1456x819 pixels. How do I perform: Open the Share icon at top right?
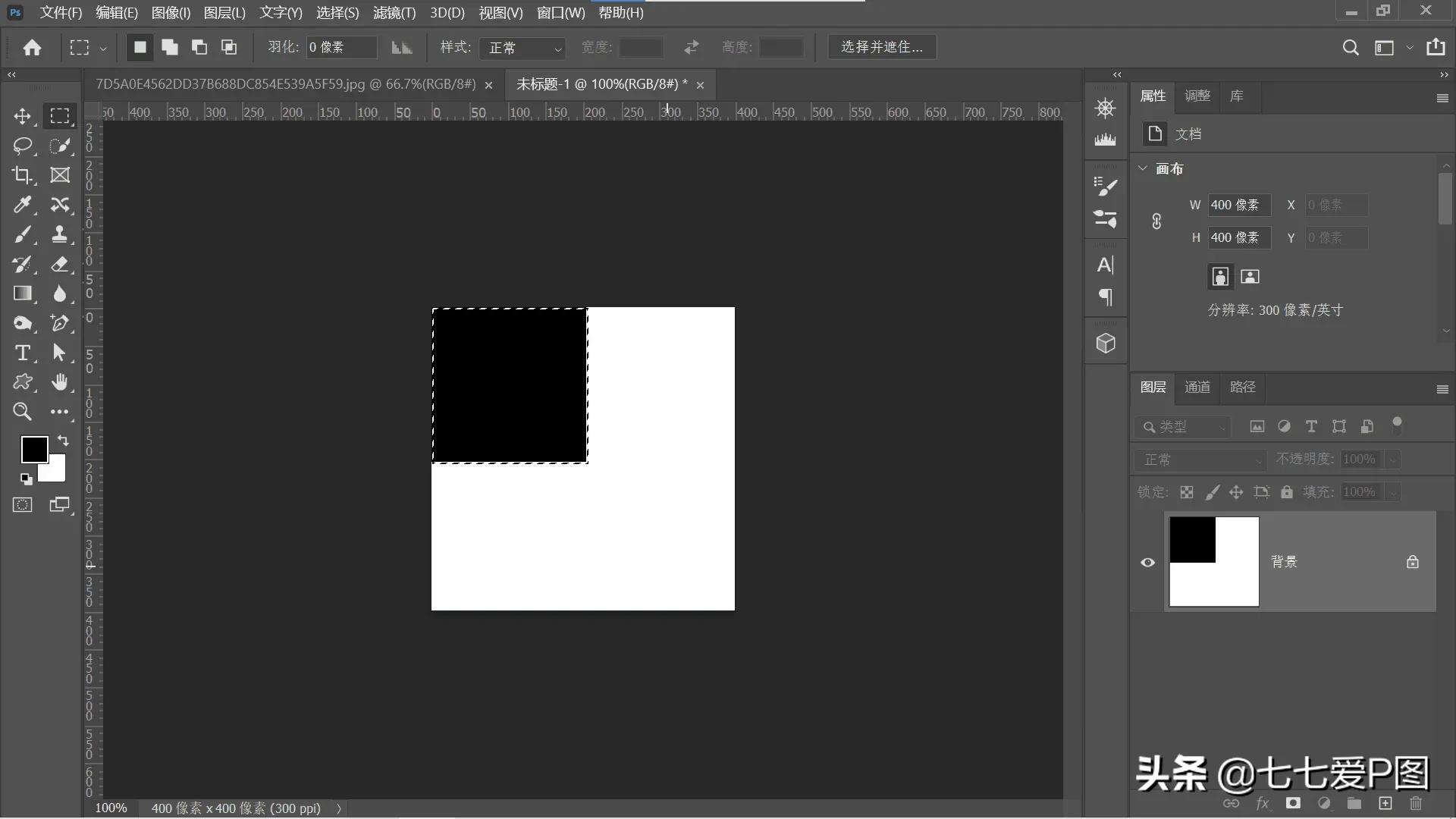[1436, 47]
